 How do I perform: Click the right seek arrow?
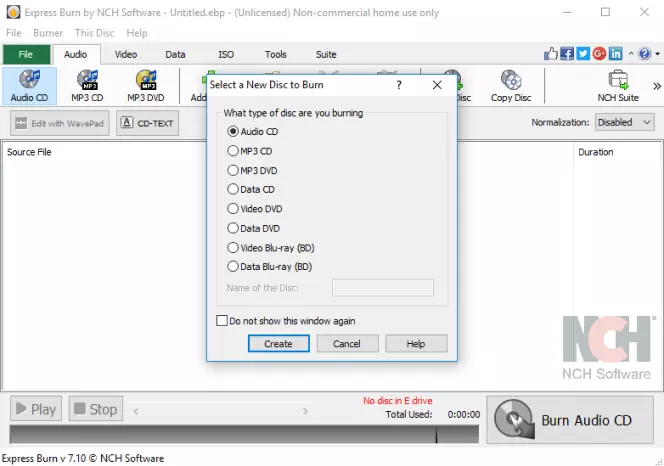point(305,411)
